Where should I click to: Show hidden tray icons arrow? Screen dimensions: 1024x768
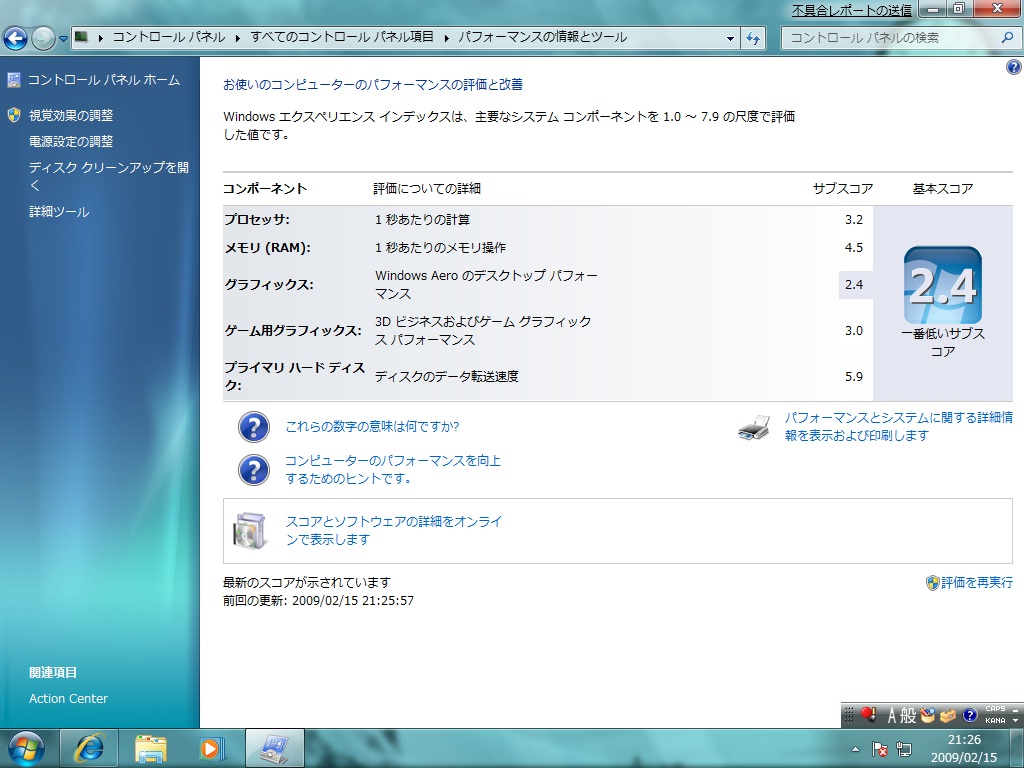click(856, 749)
